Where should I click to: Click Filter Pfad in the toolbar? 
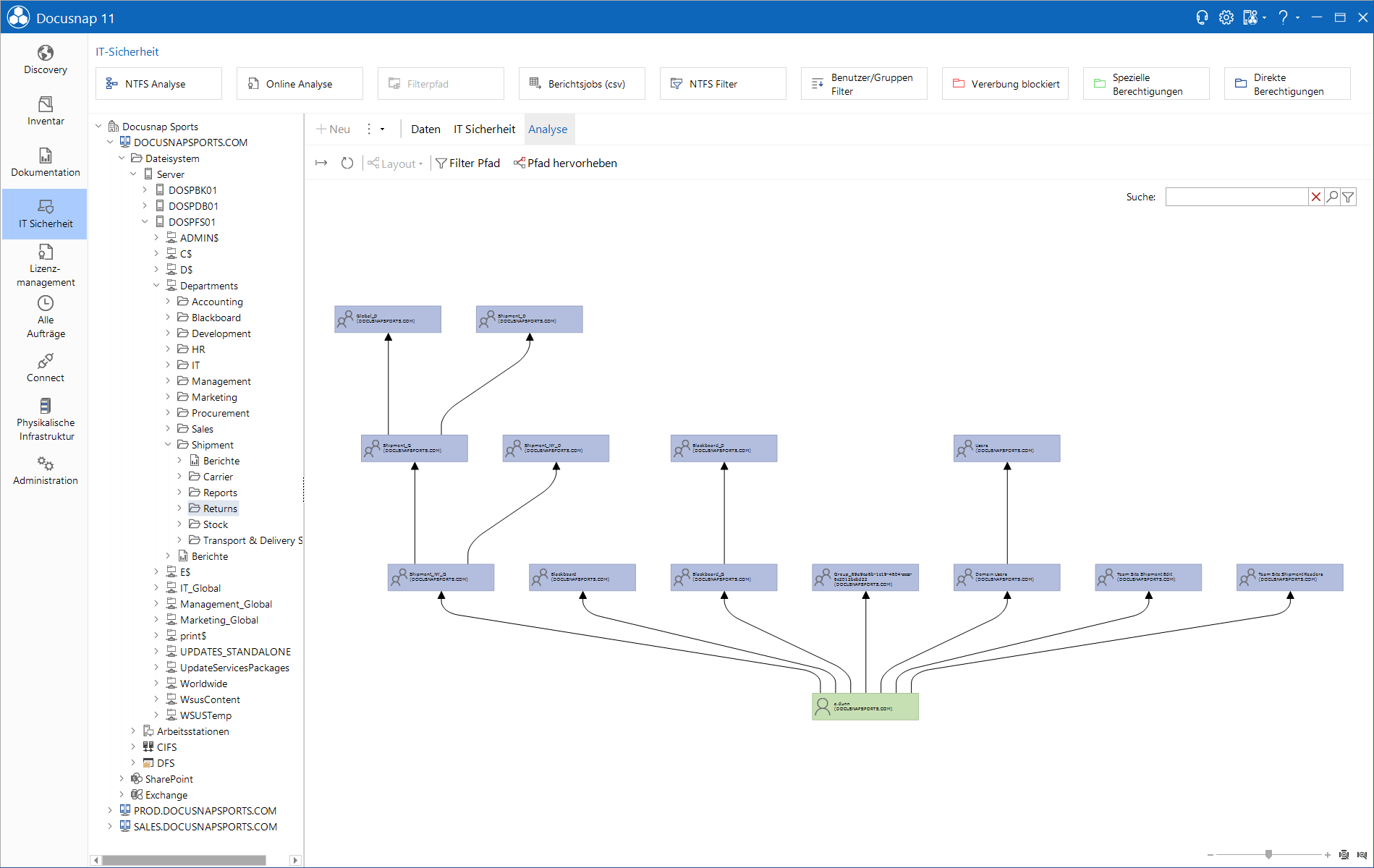[x=467, y=163]
